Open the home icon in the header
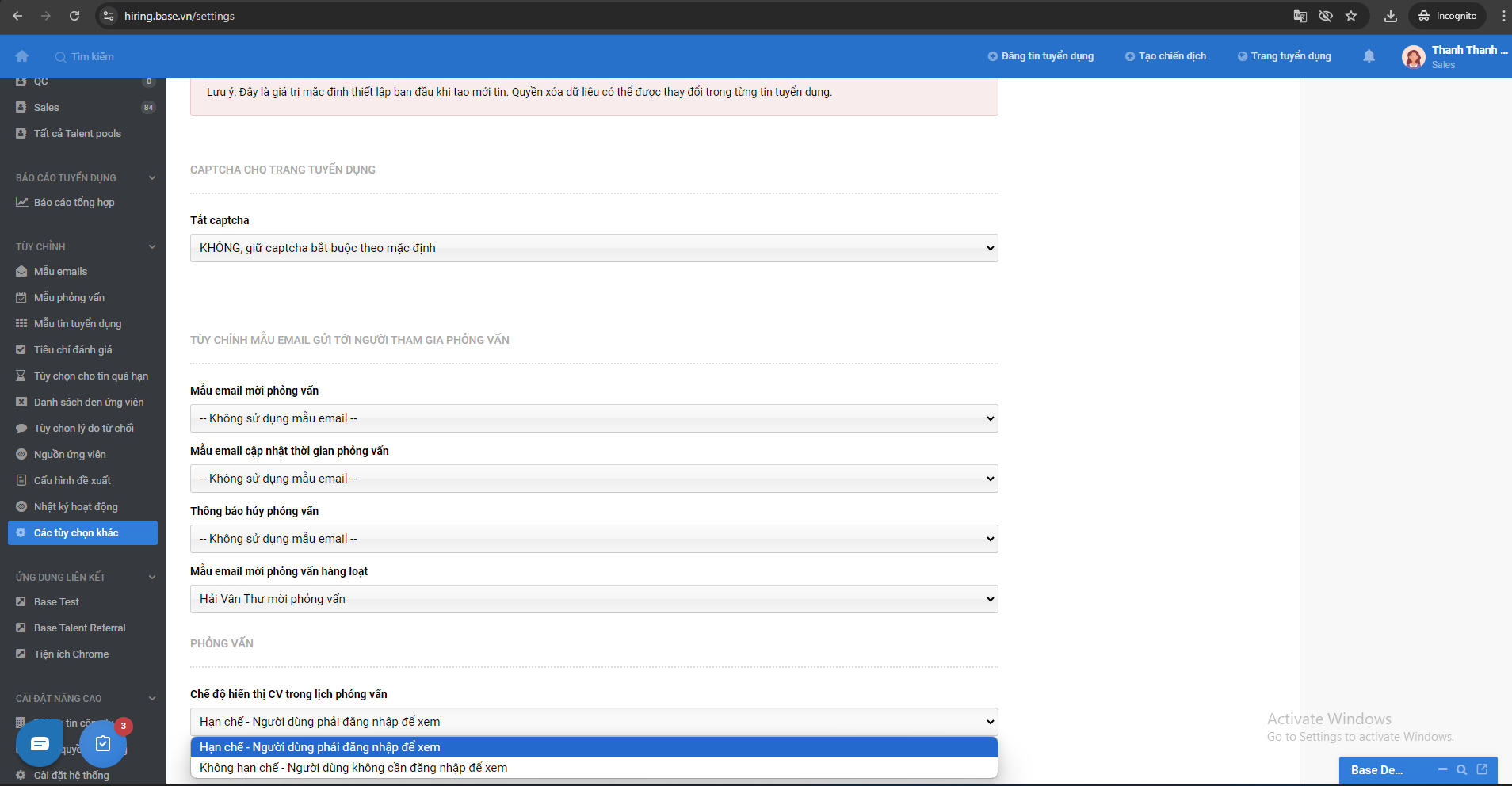 point(22,56)
